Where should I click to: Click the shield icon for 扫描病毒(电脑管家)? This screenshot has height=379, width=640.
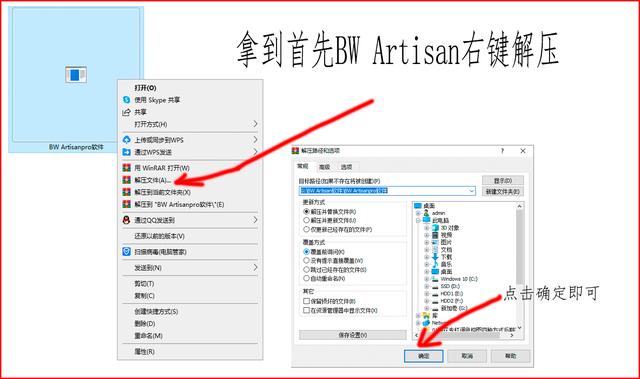tap(127, 252)
